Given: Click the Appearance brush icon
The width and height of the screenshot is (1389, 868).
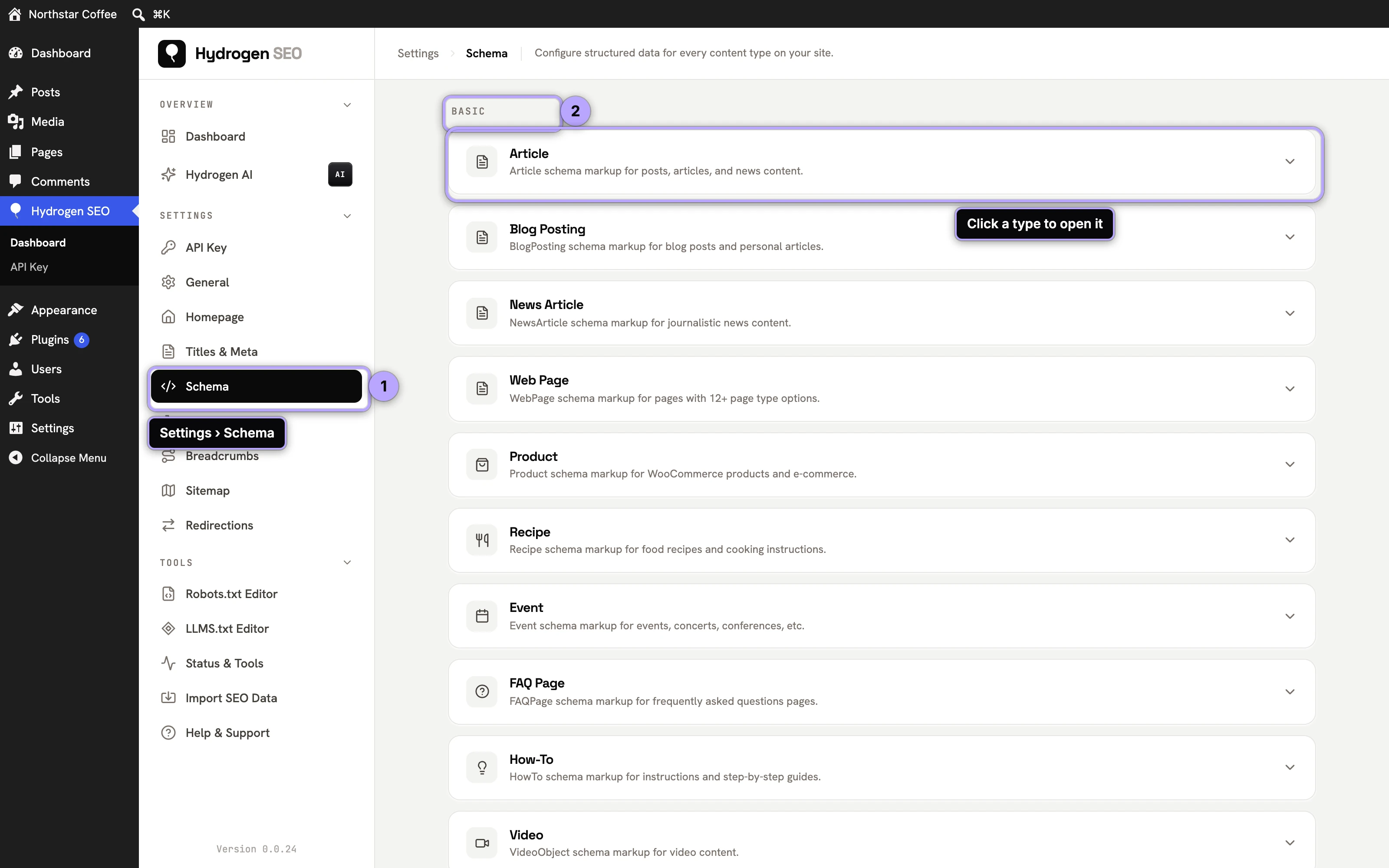Looking at the screenshot, I should click(x=16, y=310).
